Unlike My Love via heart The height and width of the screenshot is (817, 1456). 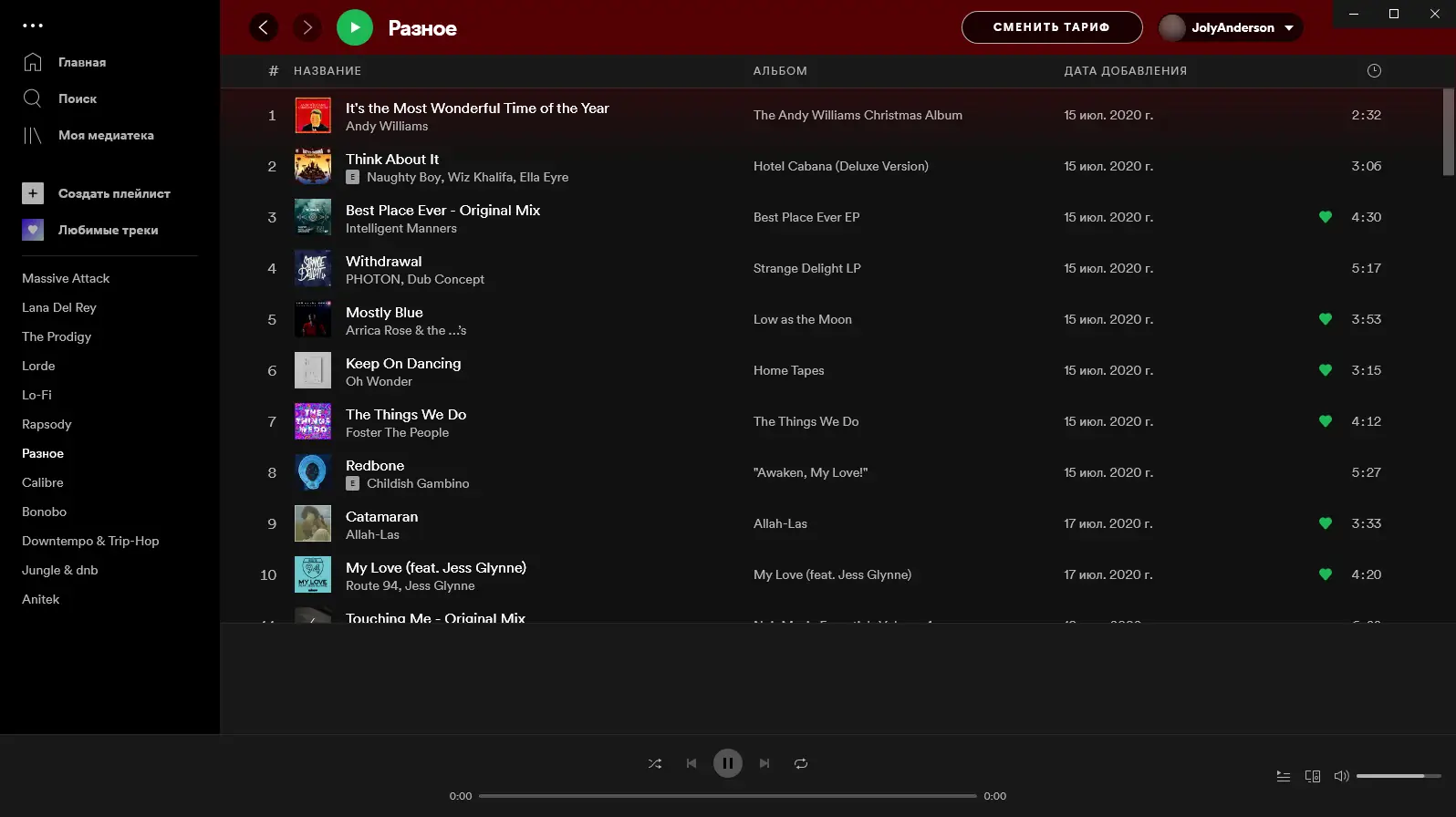(x=1326, y=574)
